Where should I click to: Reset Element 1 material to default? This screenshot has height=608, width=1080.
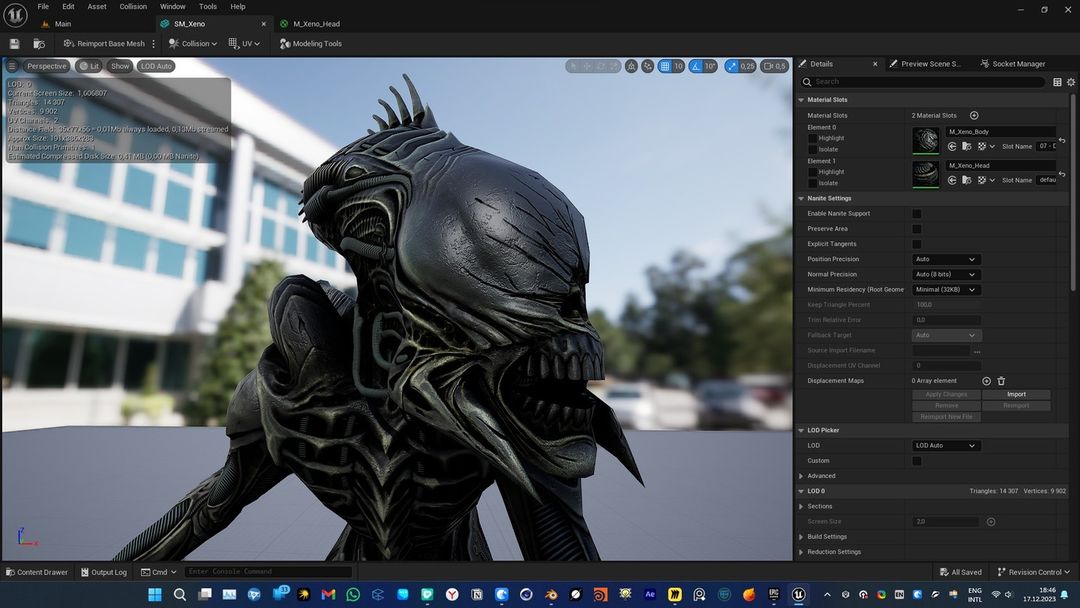[1062, 174]
